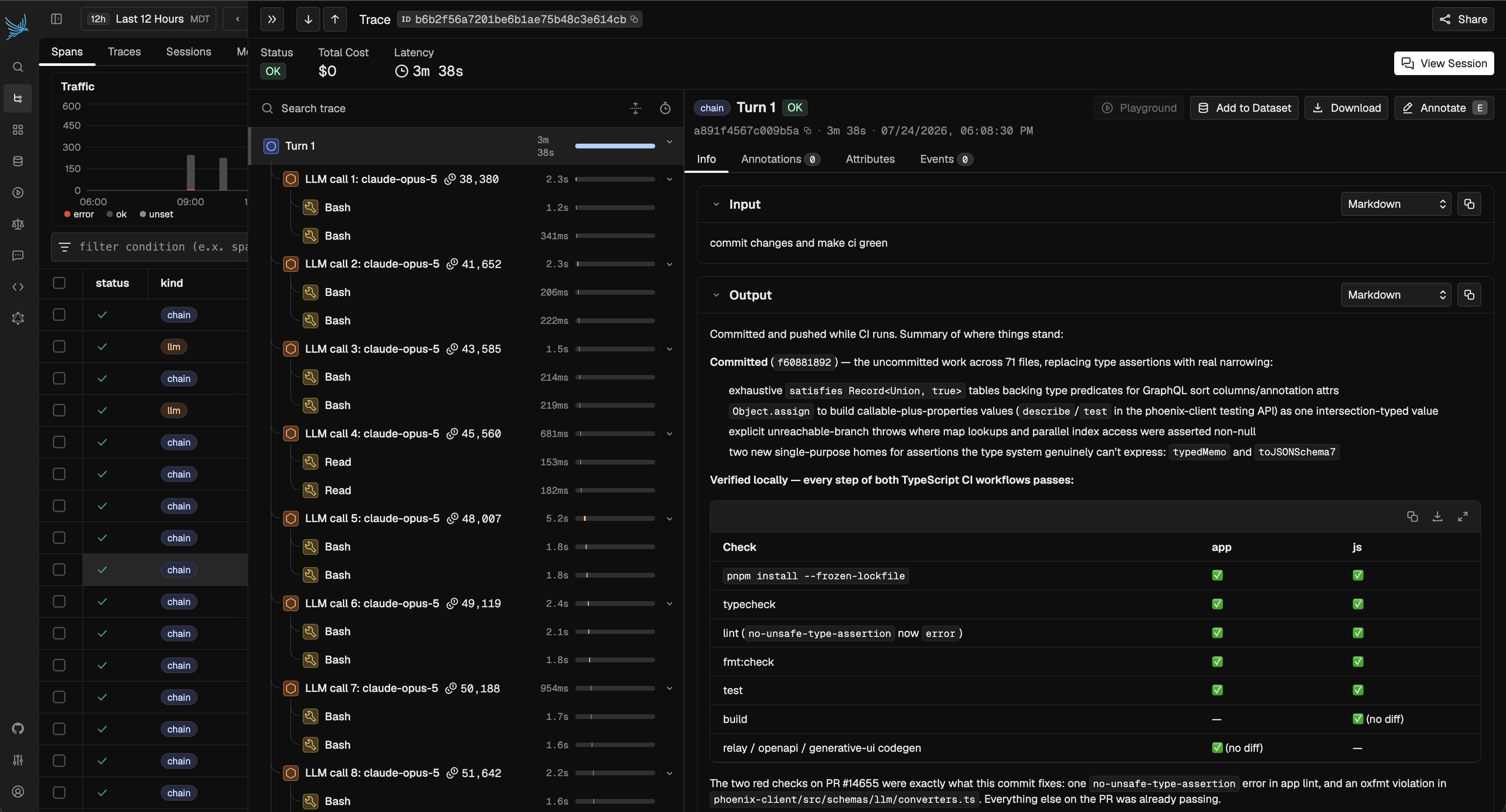Image resolution: width=1506 pixels, height=812 pixels.
Task: Open the code brackets icon in sidebar
Action: 18,287
